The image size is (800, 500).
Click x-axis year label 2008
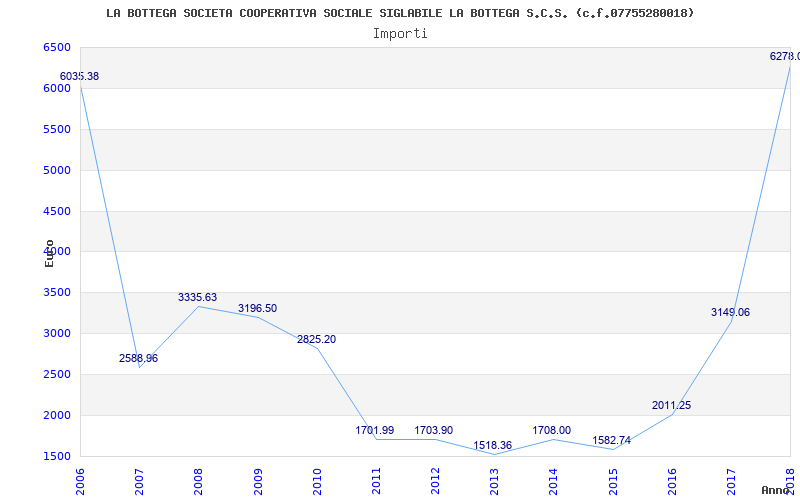click(x=198, y=481)
